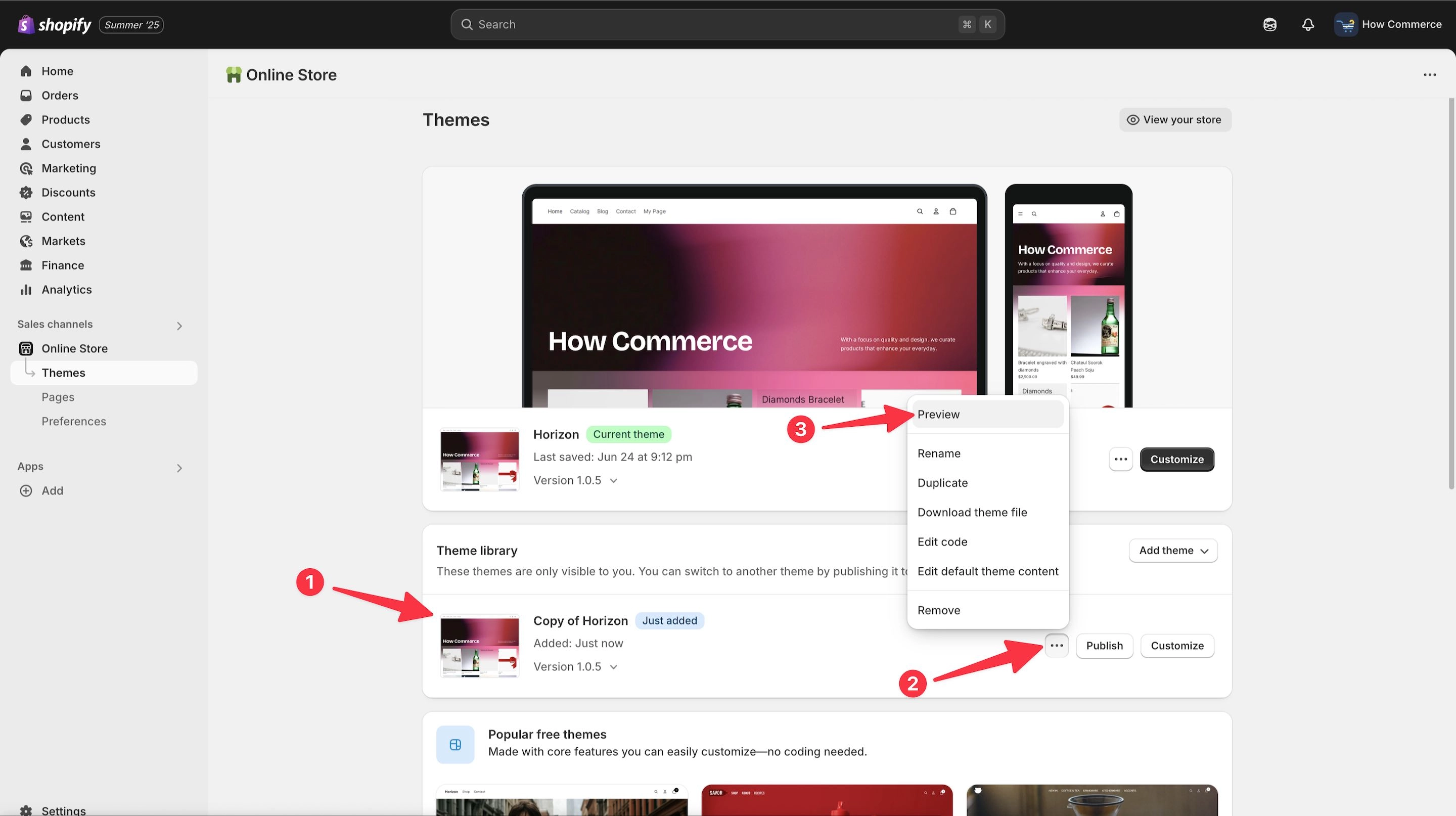Click the page vertical scrollbar
The width and height of the screenshot is (1456, 816).
pyautogui.click(x=1451, y=294)
